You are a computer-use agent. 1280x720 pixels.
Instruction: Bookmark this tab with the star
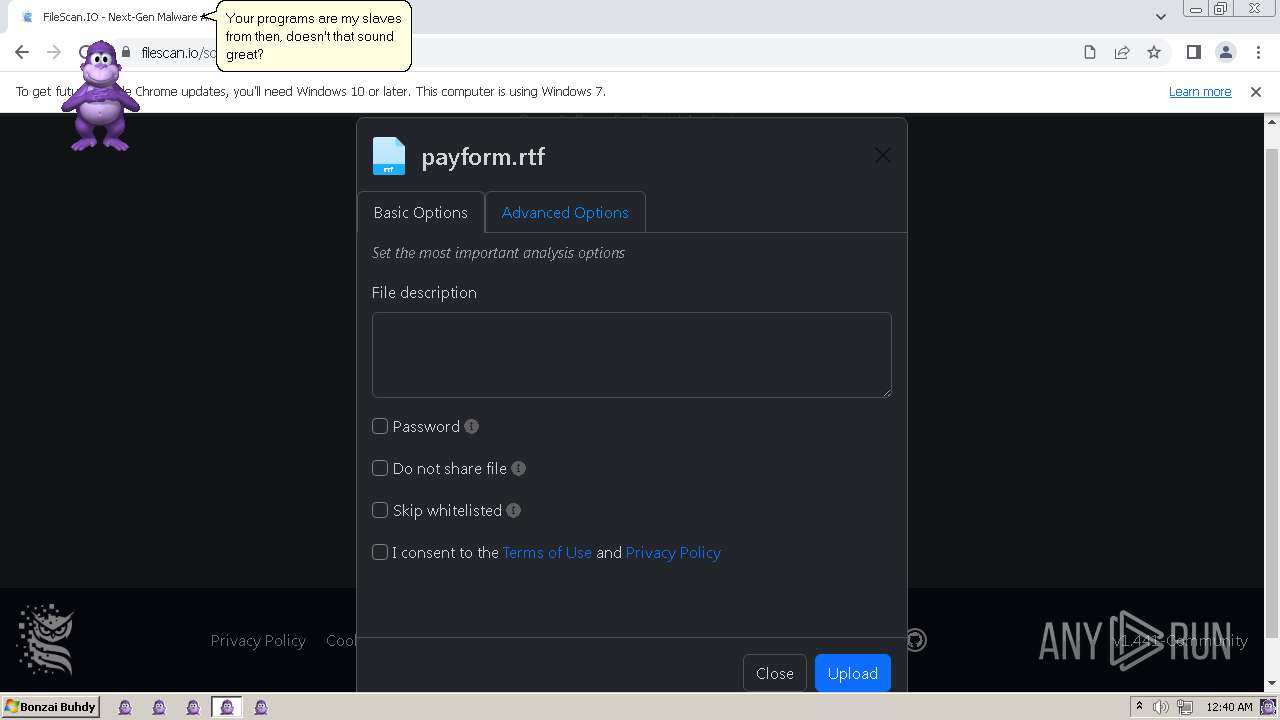coord(1154,52)
